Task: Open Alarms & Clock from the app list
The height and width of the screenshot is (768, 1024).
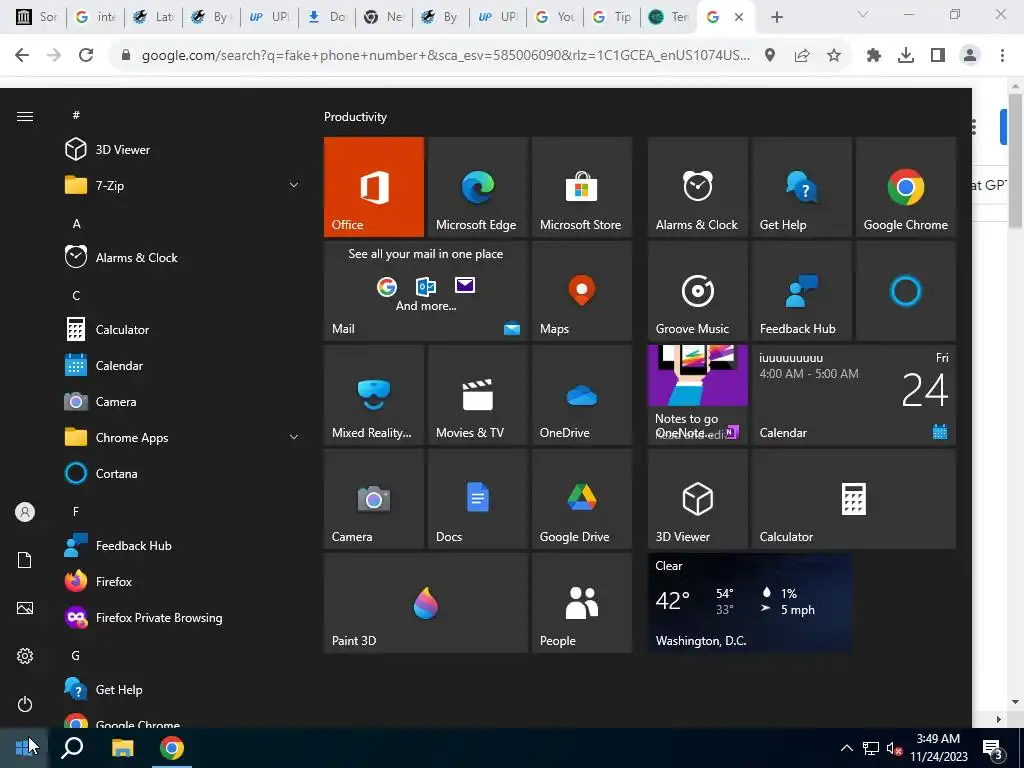Action: point(183,257)
